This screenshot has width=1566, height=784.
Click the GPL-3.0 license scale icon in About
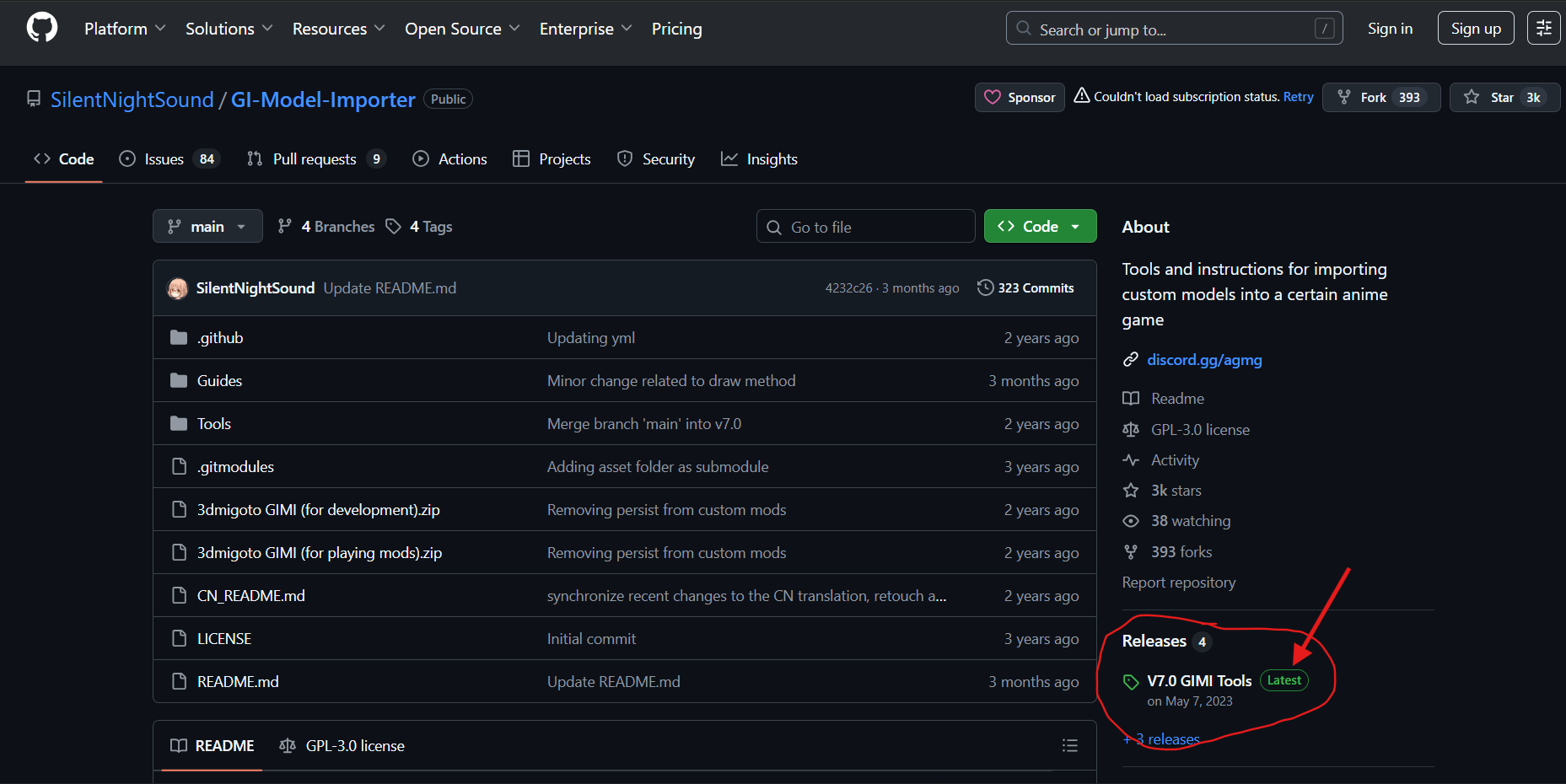[x=1131, y=429]
